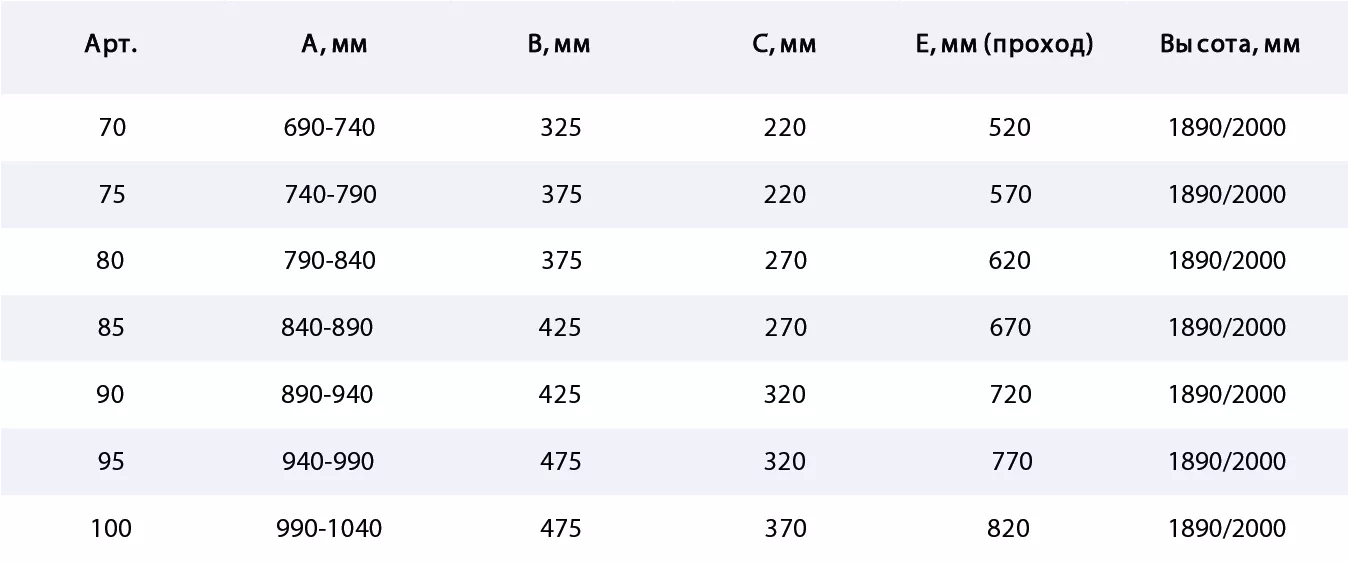This screenshot has width=1348, height=562.
Task: Click the "Арт." column header
Action: click(111, 45)
